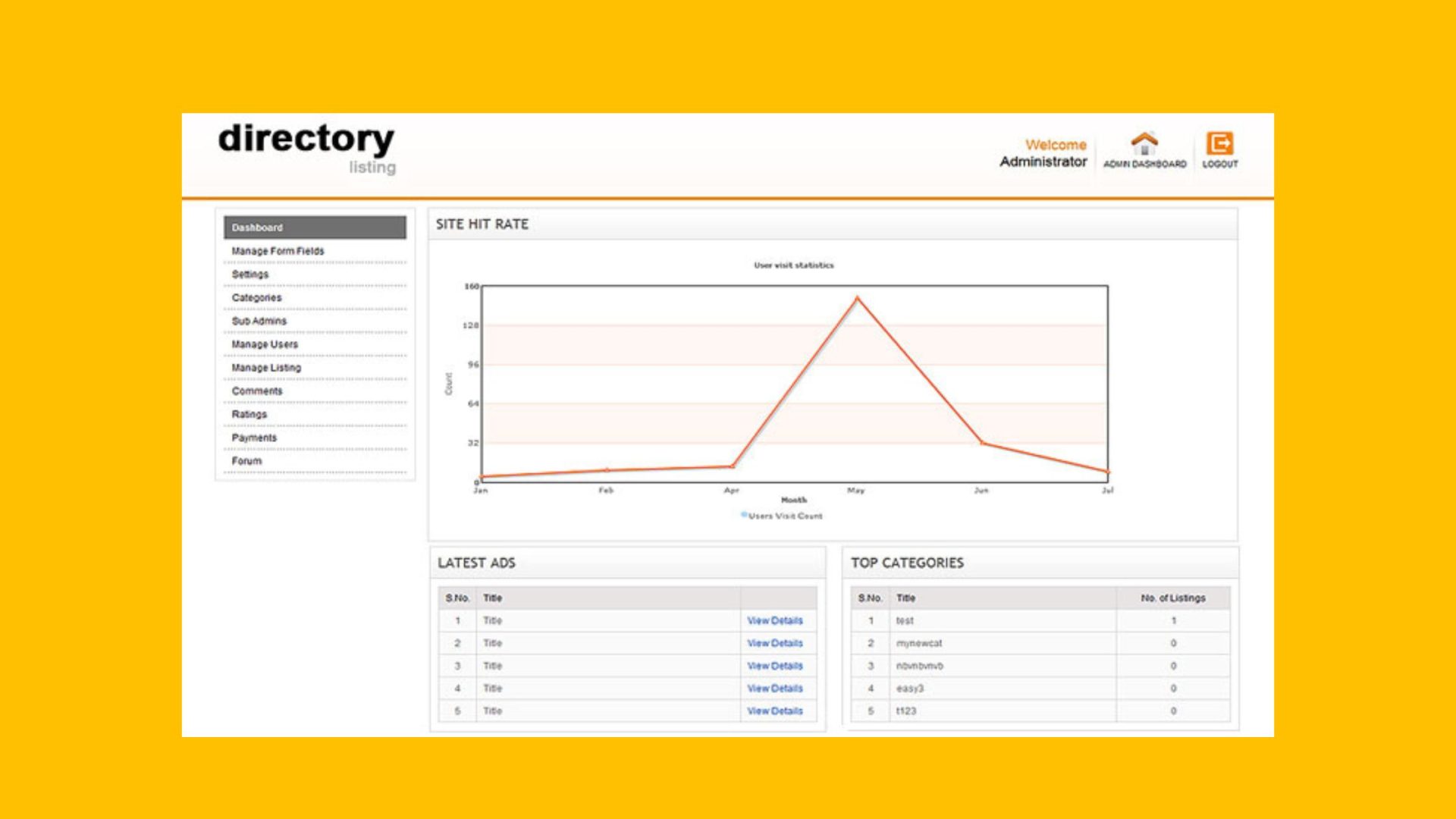The height and width of the screenshot is (819, 1456).
Task: Open the Forum section
Action: click(246, 460)
